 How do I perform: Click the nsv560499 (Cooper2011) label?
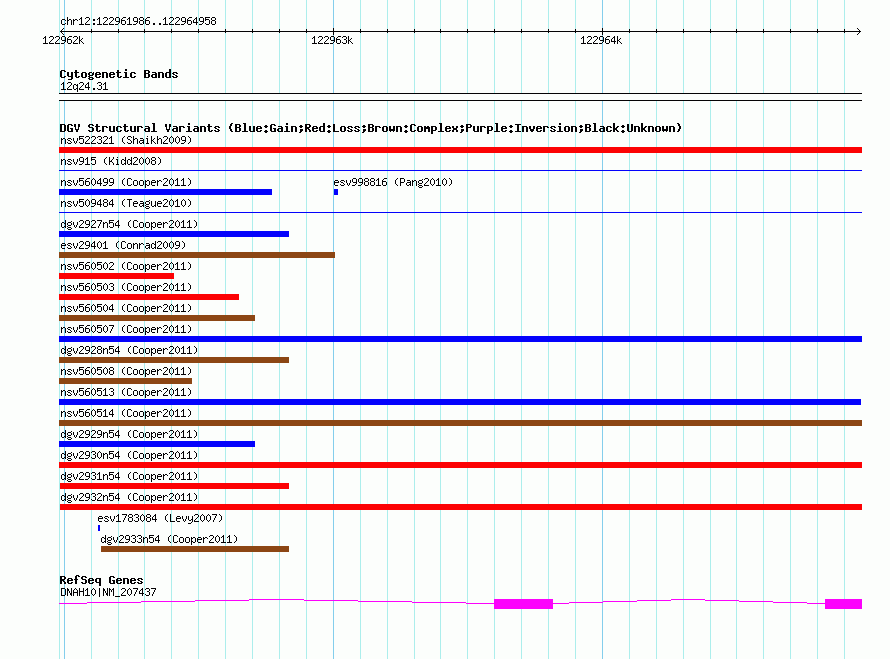click(126, 182)
